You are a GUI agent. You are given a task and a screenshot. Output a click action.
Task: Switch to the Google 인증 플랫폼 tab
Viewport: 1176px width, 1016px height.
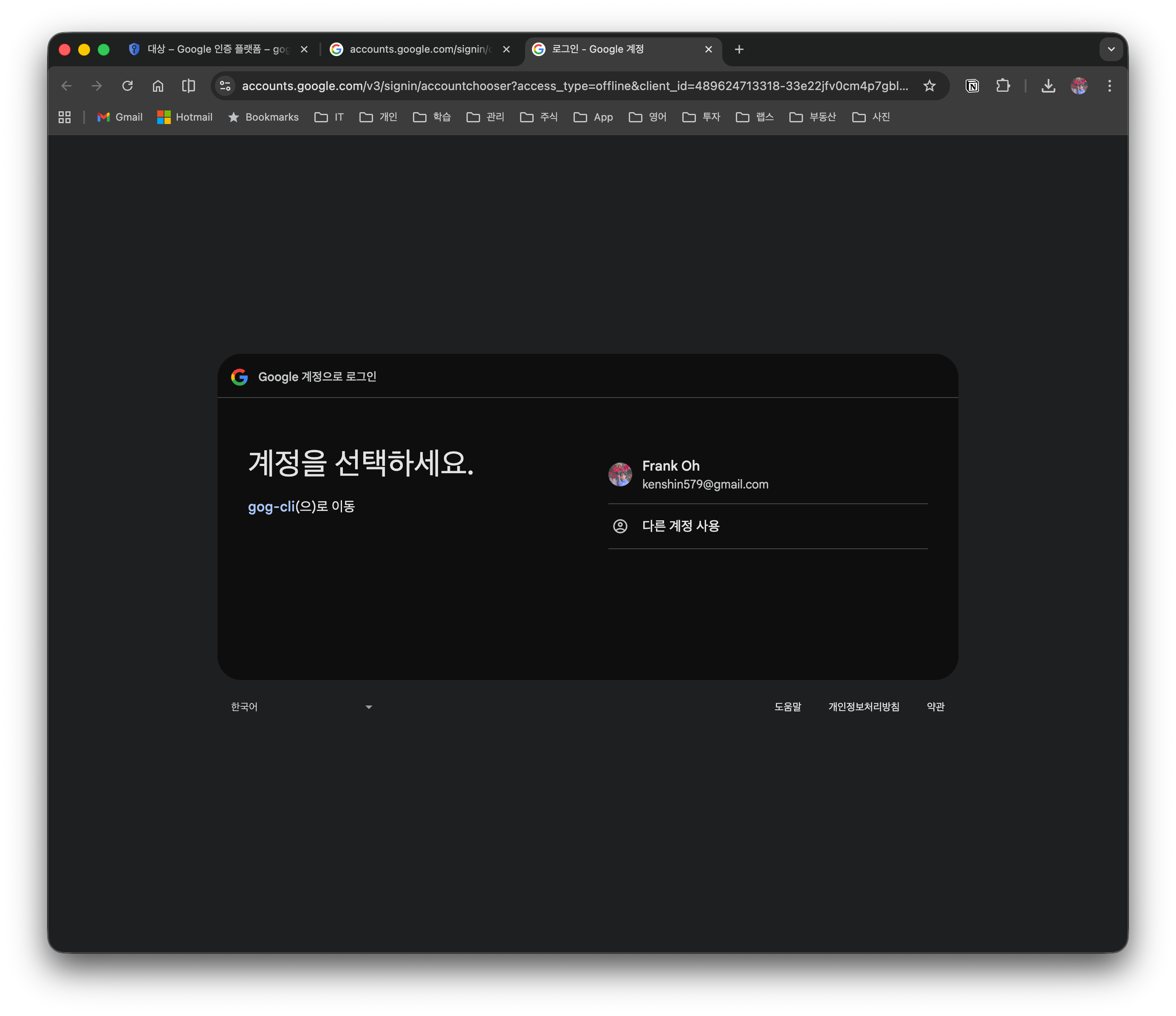pyautogui.click(x=216, y=49)
